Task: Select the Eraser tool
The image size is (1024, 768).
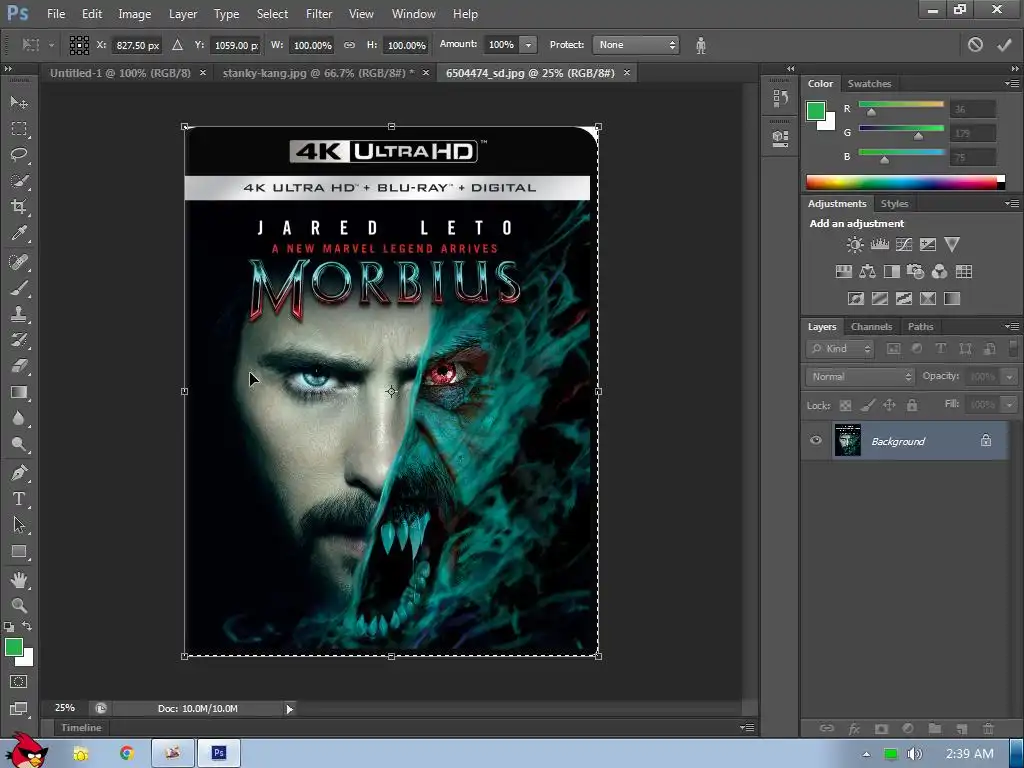Action: (19, 366)
